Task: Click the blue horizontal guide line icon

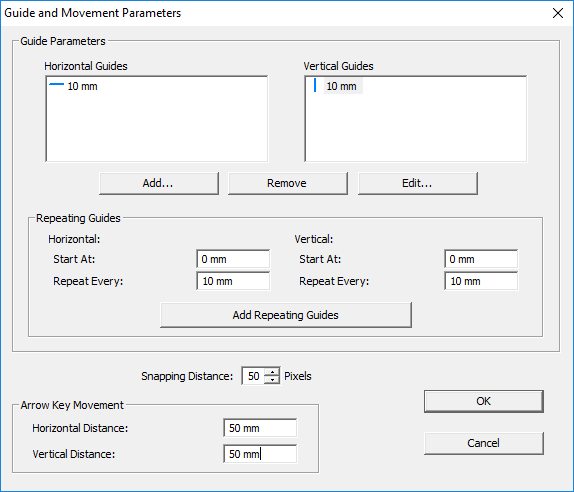Action: pyautogui.click(x=56, y=84)
